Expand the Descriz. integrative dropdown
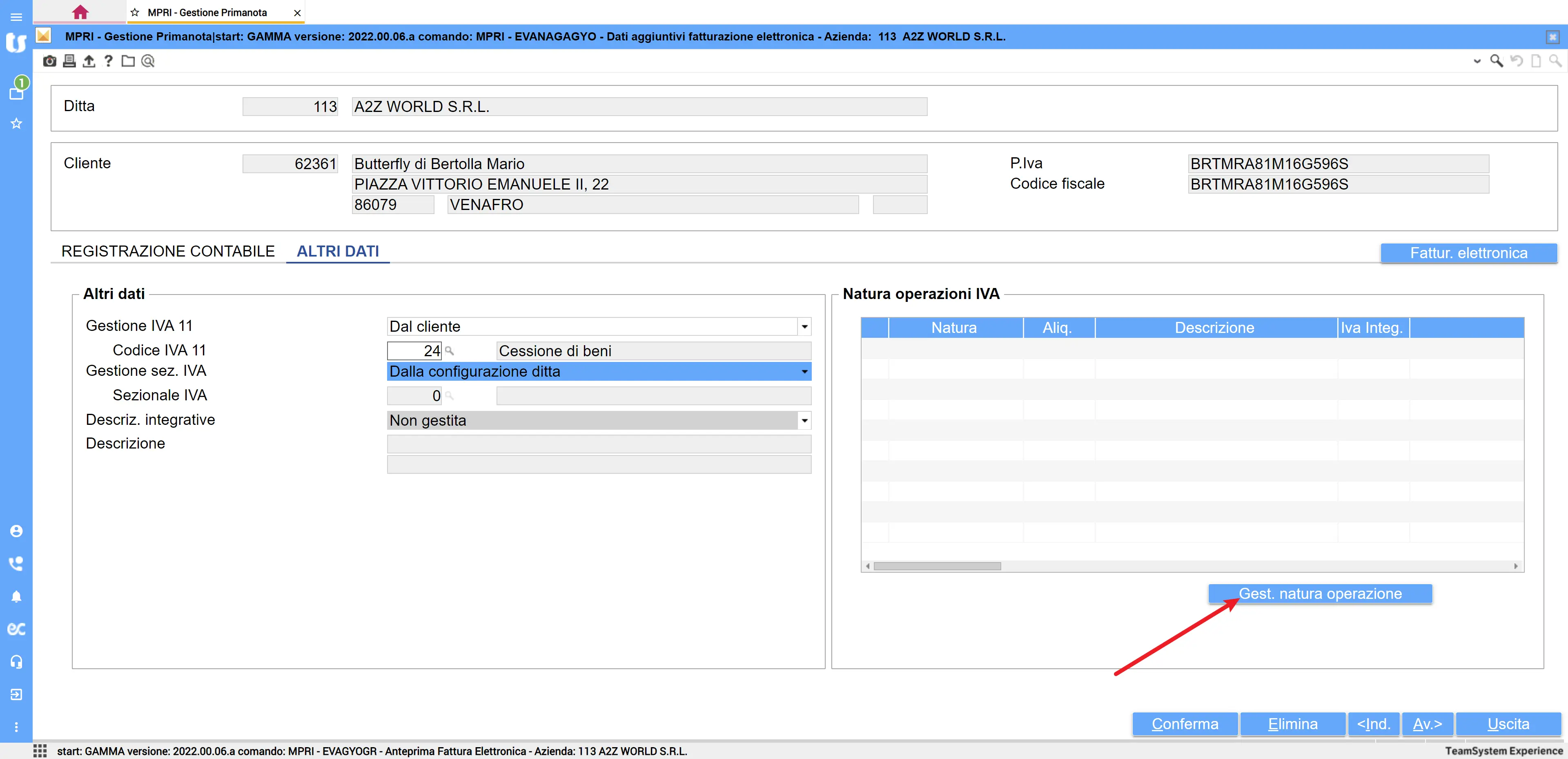 pyautogui.click(x=804, y=420)
